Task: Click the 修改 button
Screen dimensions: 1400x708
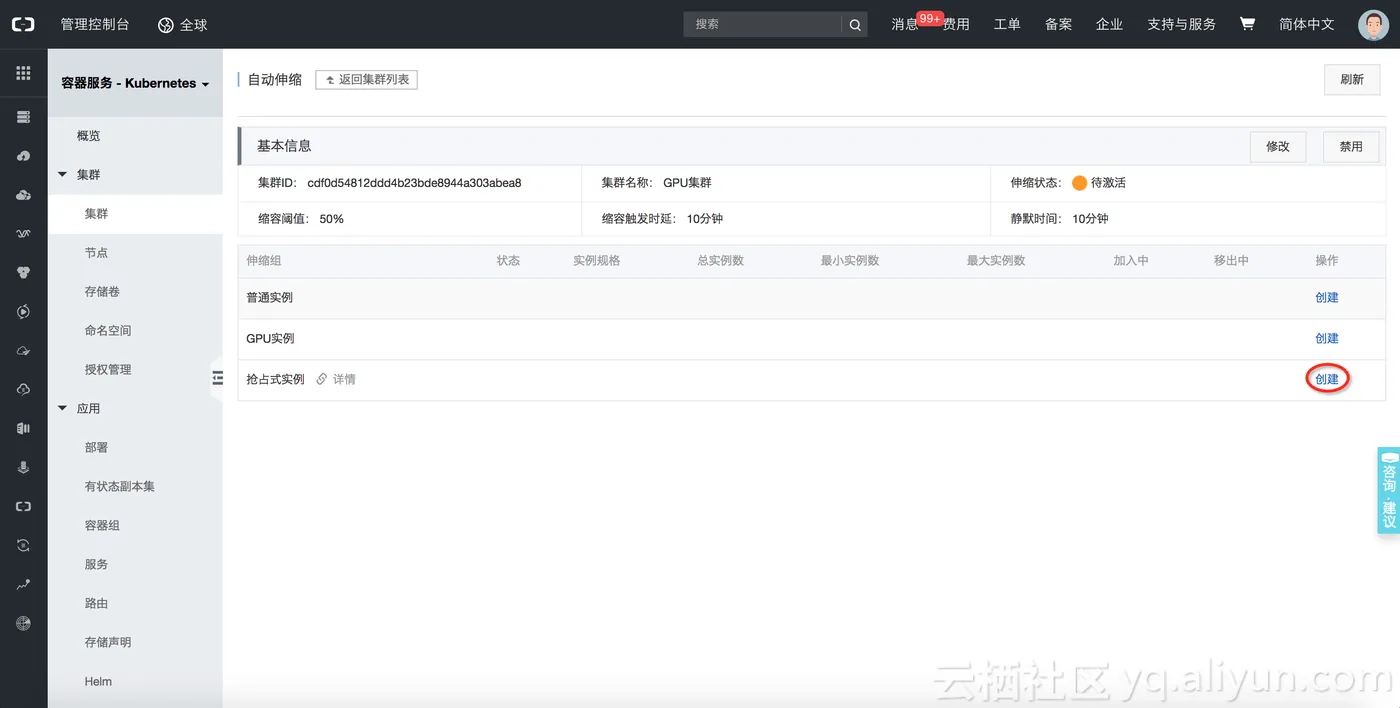Action: (x=1278, y=146)
